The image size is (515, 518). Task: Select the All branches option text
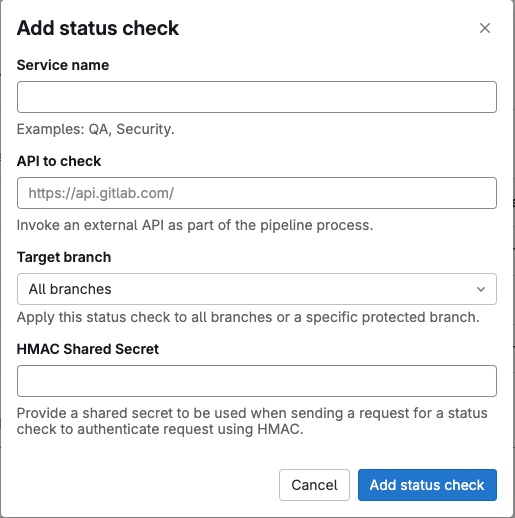(x=70, y=289)
